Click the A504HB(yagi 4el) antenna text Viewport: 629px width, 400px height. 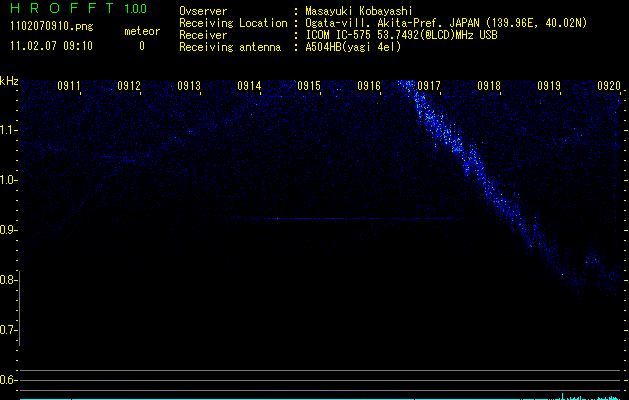pyautogui.click(x=353, y=47)
